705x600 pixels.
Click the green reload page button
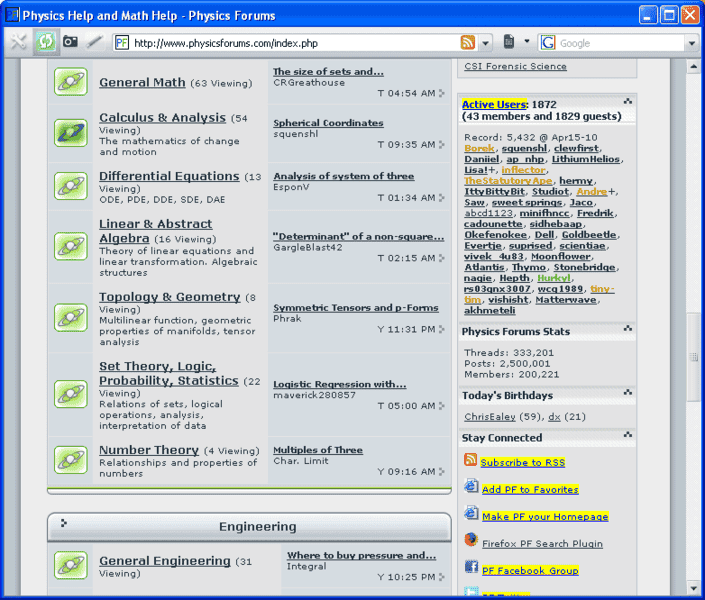[45, 42]
